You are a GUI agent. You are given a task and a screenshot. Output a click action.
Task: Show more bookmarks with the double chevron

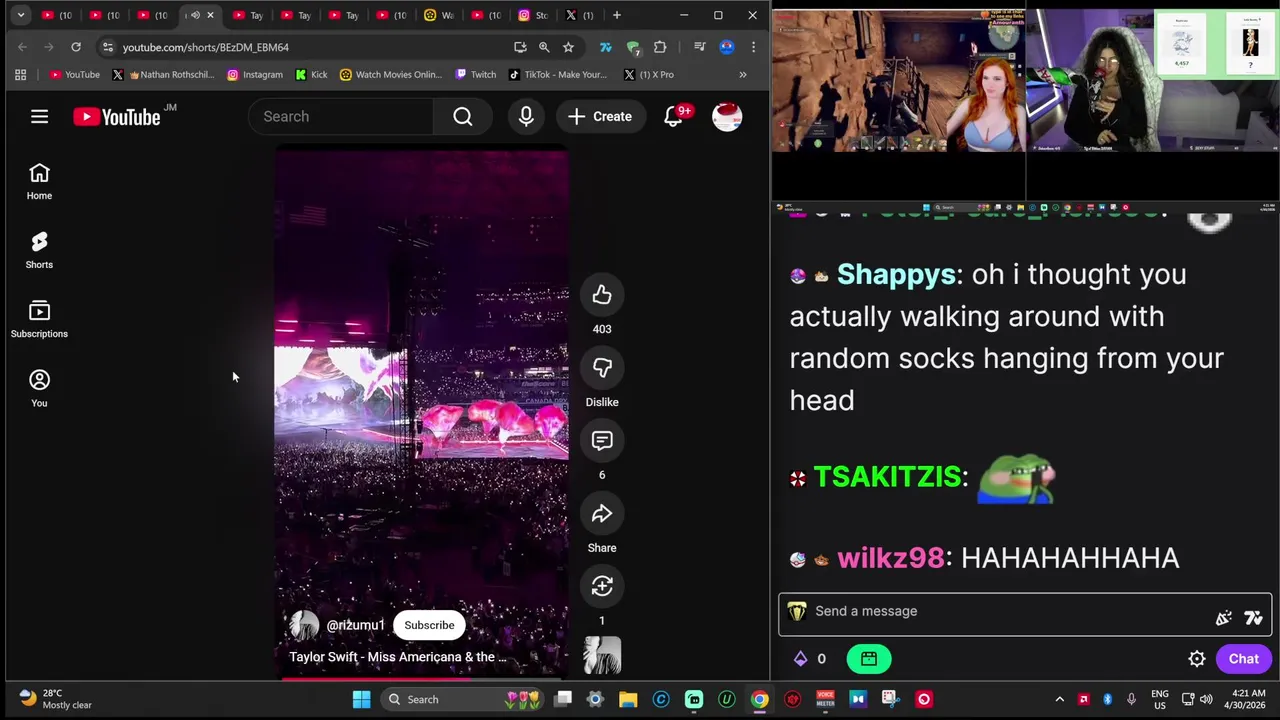coord(743,75)
